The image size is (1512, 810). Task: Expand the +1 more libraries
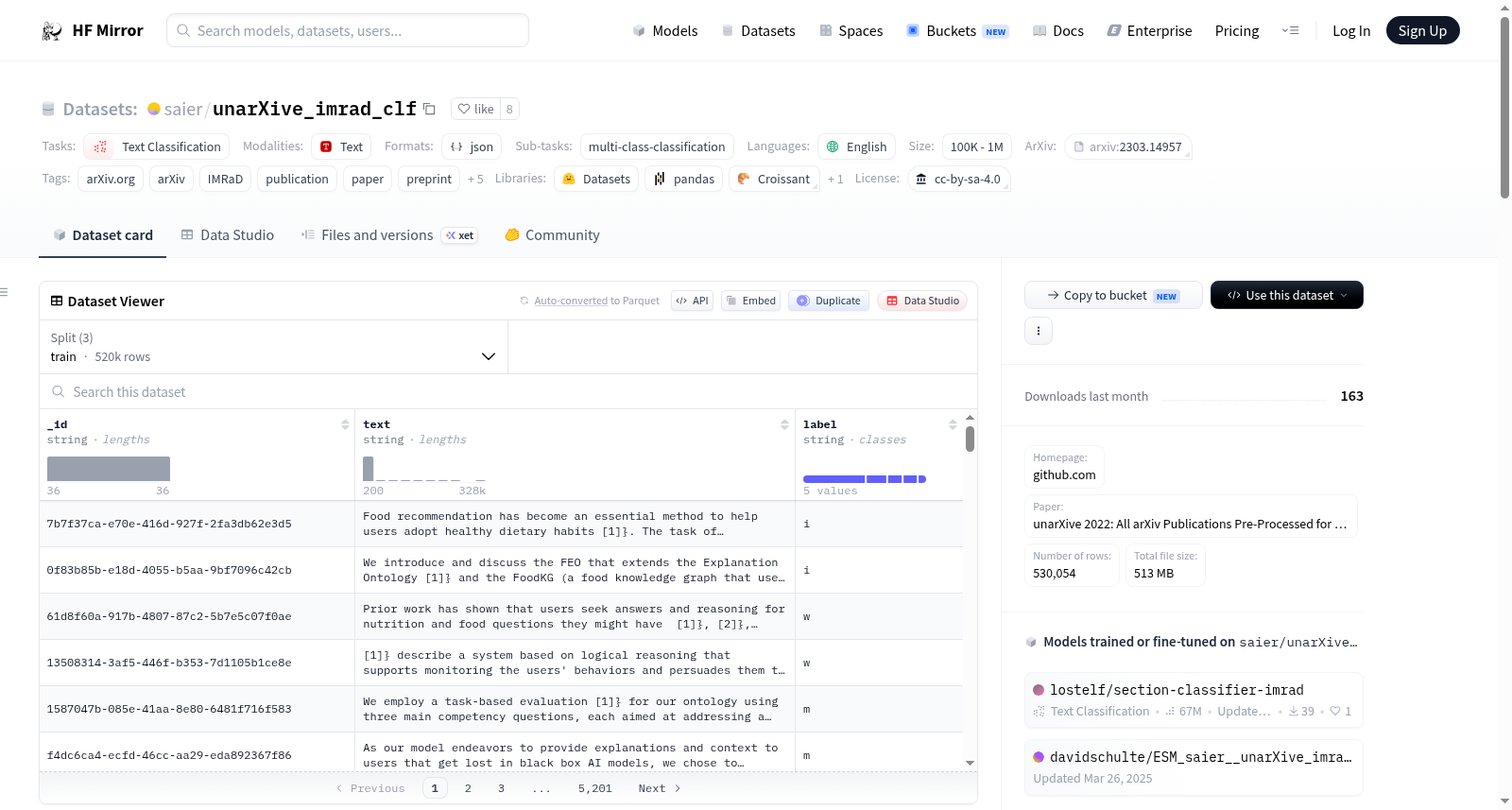[x=835, y=179]
